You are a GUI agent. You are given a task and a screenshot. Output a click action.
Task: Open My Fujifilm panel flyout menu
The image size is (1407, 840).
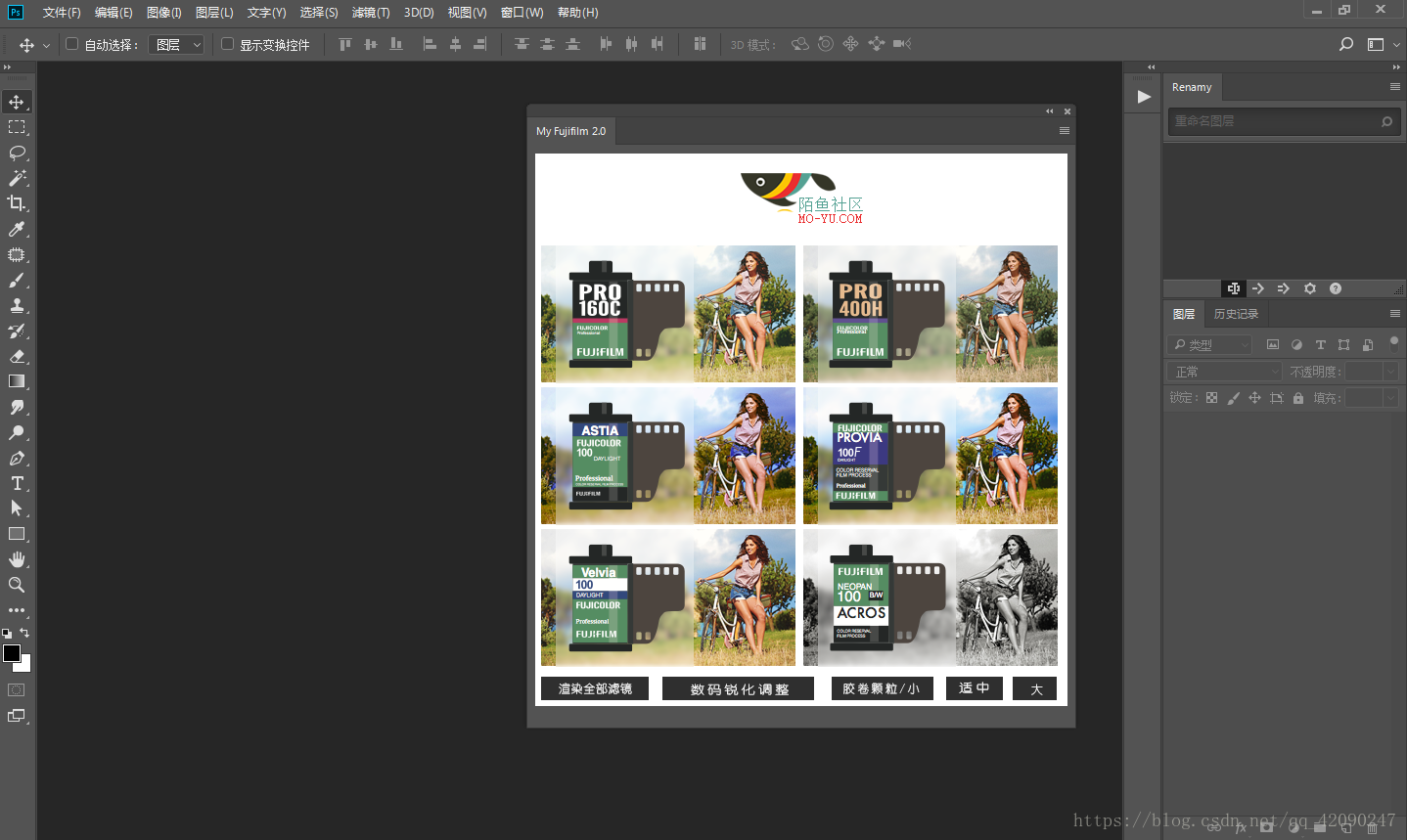pos(1065,131)
